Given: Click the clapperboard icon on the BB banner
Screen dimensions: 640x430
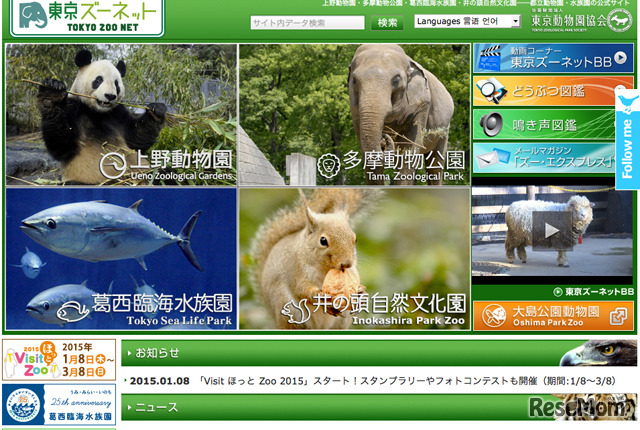Looking at the screenshot, I should point(490,58).
